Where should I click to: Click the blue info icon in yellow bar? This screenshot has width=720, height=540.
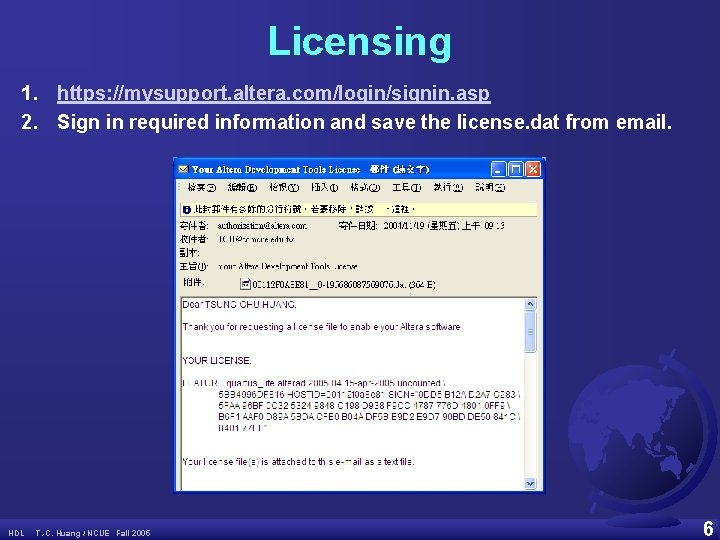186,210
